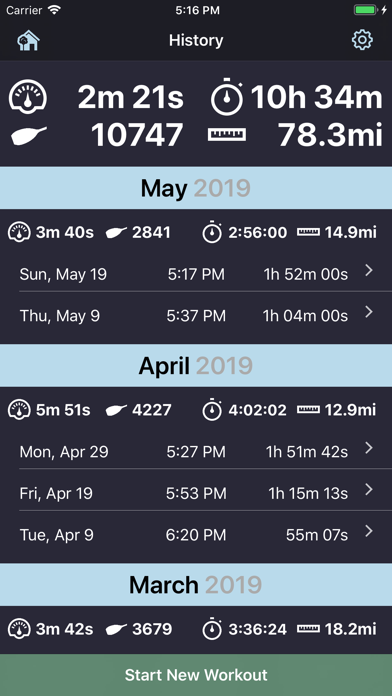This screenshot has height=696, width=392.
Task: Tap the large paddle stroke icon
Action: point(29,135)
